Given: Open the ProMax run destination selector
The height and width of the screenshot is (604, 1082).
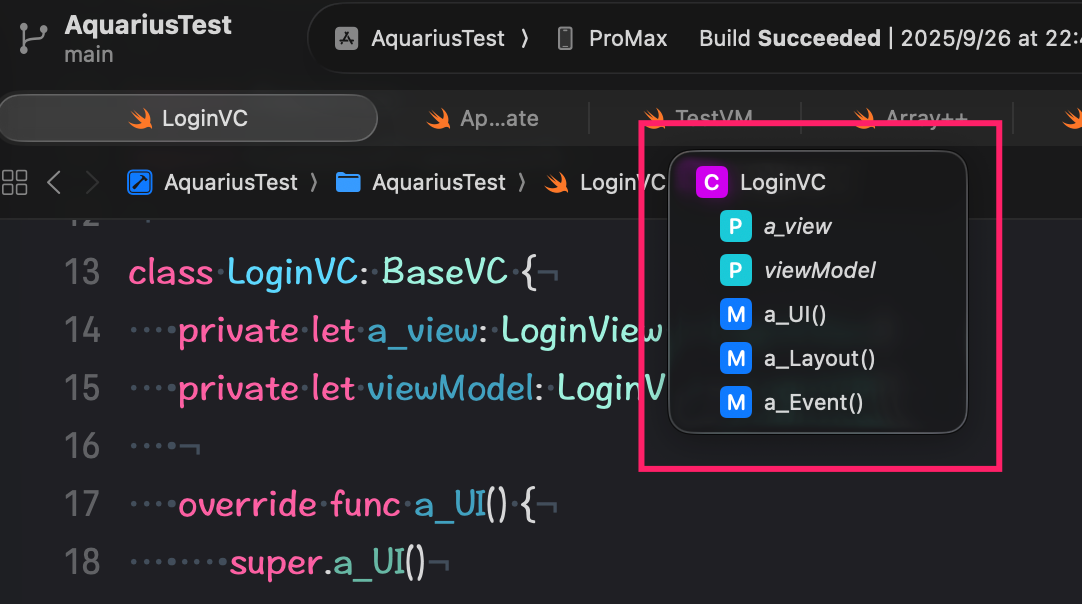Looking at the screenshot, I should [627, 39].
